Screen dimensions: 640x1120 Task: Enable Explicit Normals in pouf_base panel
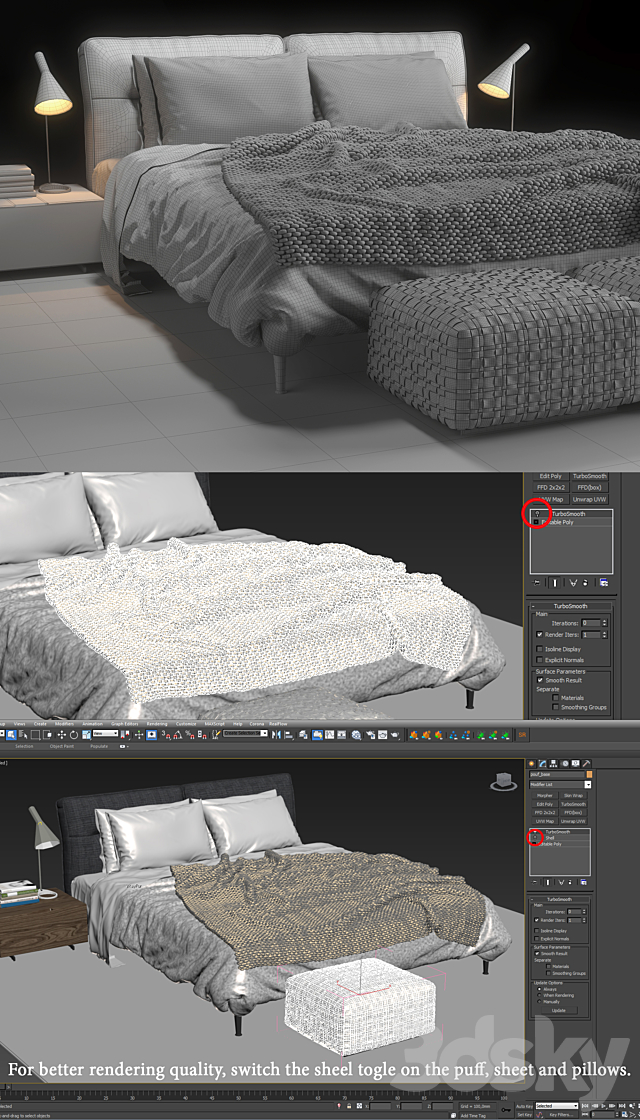point(536,939)
